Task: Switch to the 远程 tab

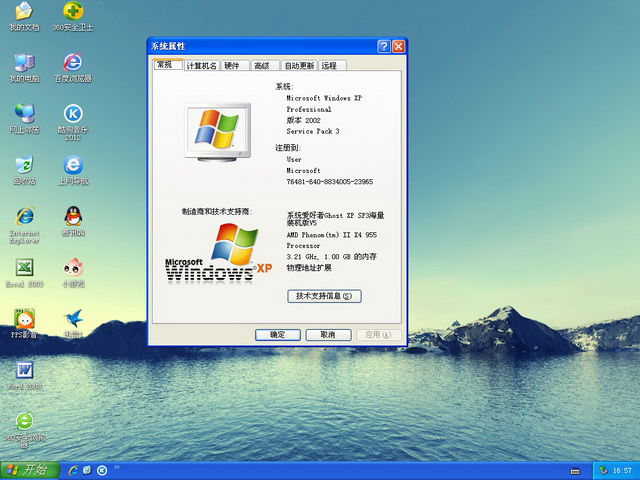Action: tap(332, 65)
